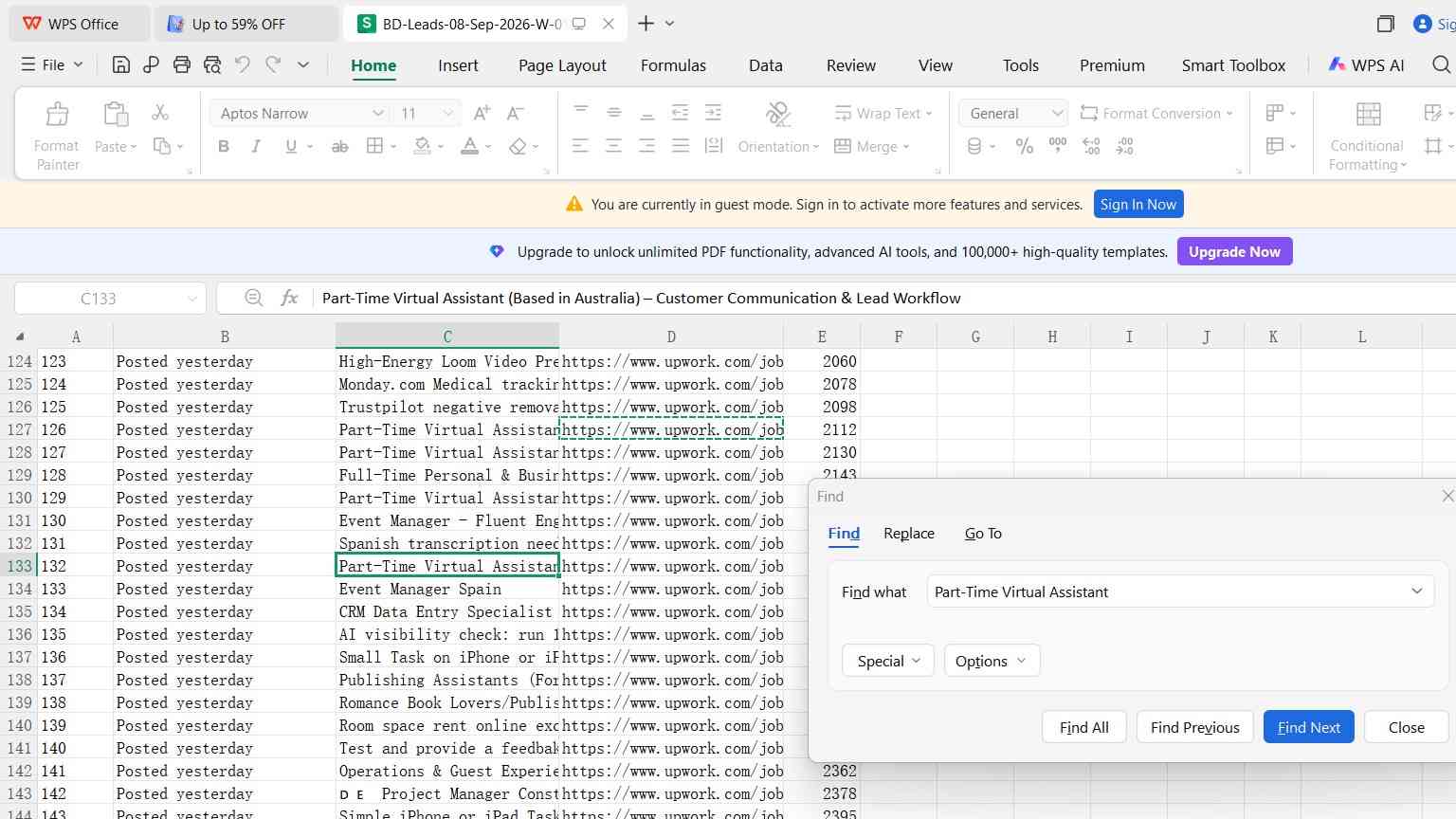This screenshot has width=1456, height=819.
Task: Click the Format Painter icon
Action: 57,115
